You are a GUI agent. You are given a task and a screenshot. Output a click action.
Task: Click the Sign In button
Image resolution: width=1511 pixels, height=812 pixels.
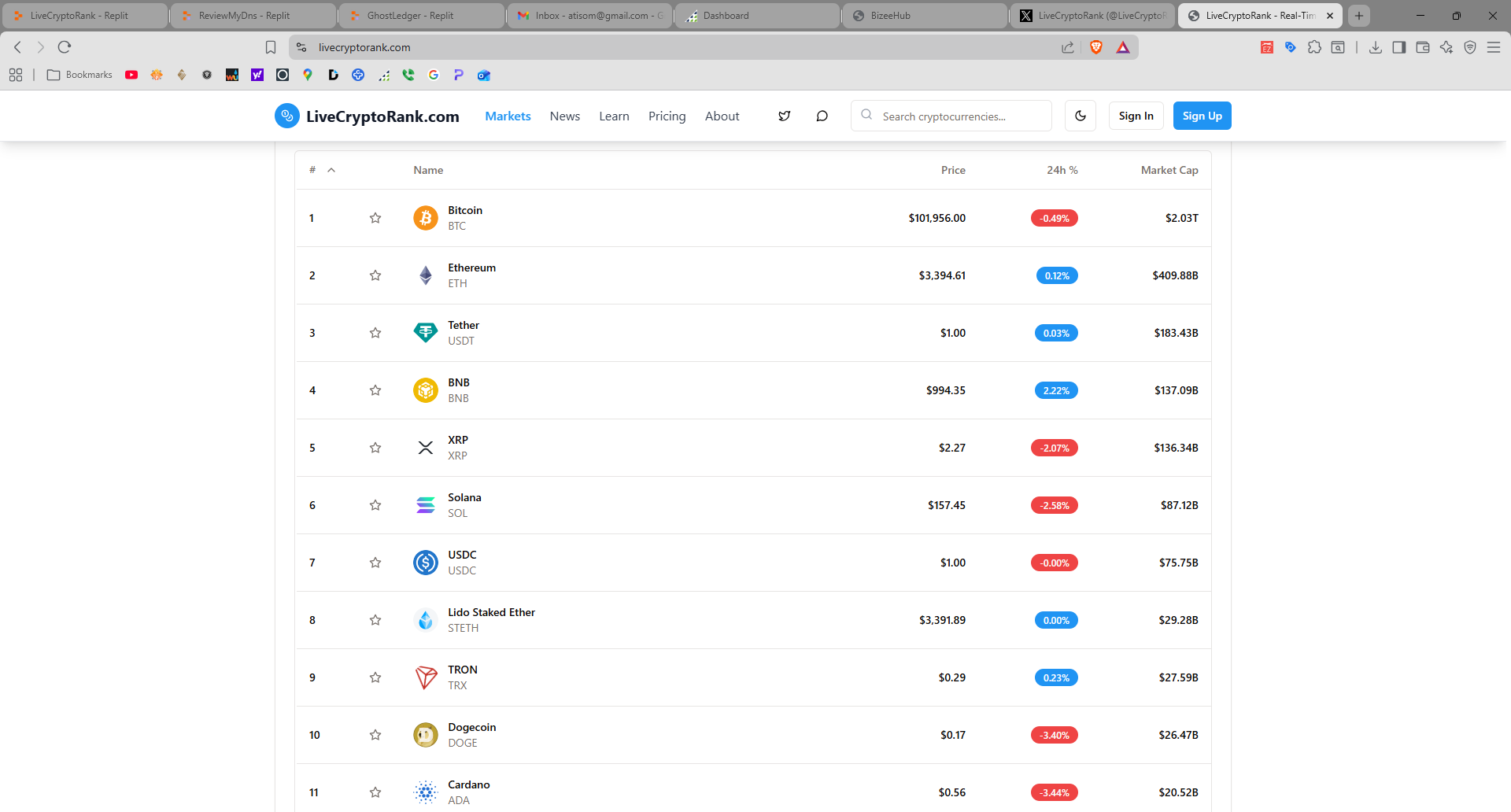click(x=1136, y=116)
